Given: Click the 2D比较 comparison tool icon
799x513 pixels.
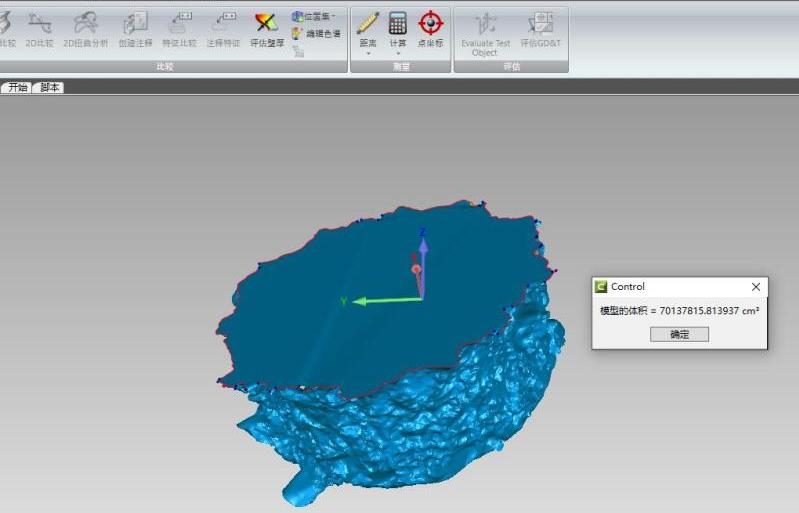Looking at the screenshot, I should click(x=40, y=29).
